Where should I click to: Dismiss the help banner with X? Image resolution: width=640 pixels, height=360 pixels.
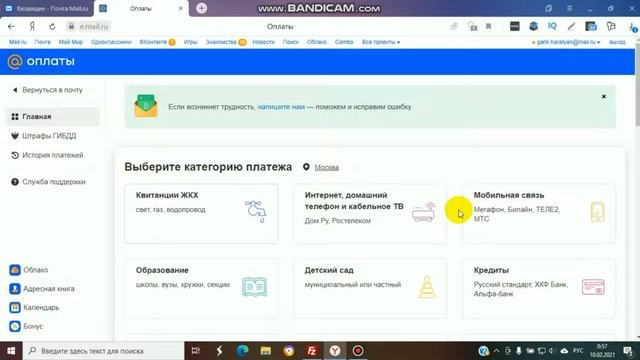604,97
